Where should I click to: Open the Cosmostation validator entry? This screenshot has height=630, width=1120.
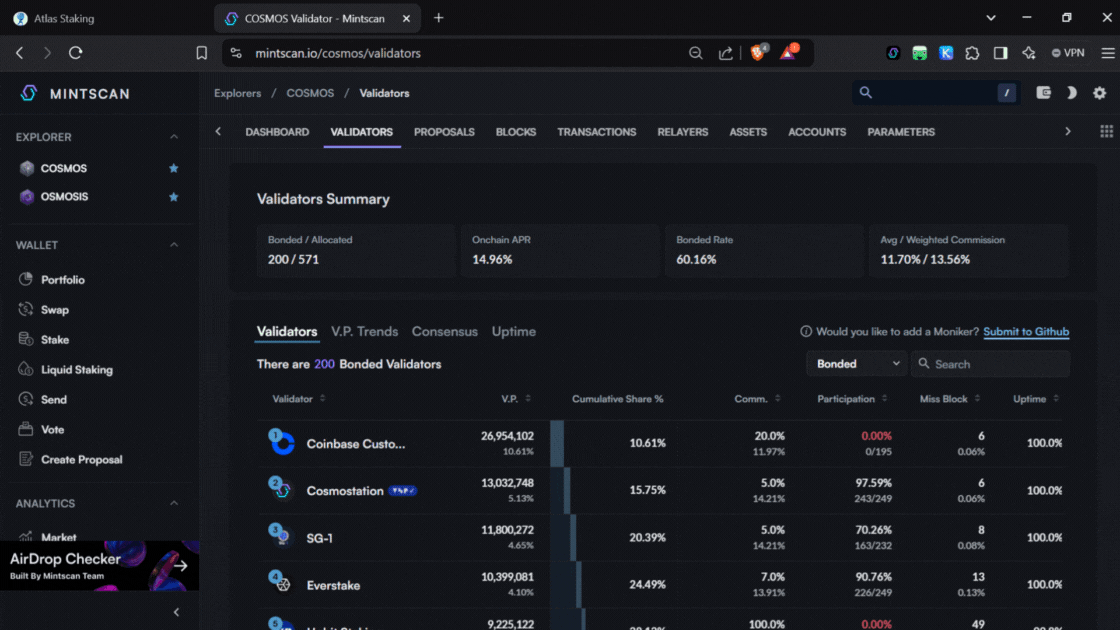[344, 491]
